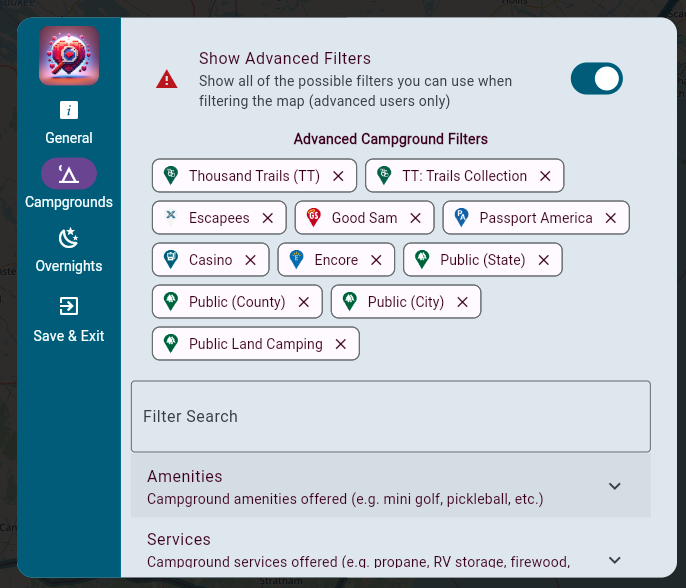Viewport: 686px width, 588px height.
Task: Expand the Amenities section
Action: tap(615, 487)
